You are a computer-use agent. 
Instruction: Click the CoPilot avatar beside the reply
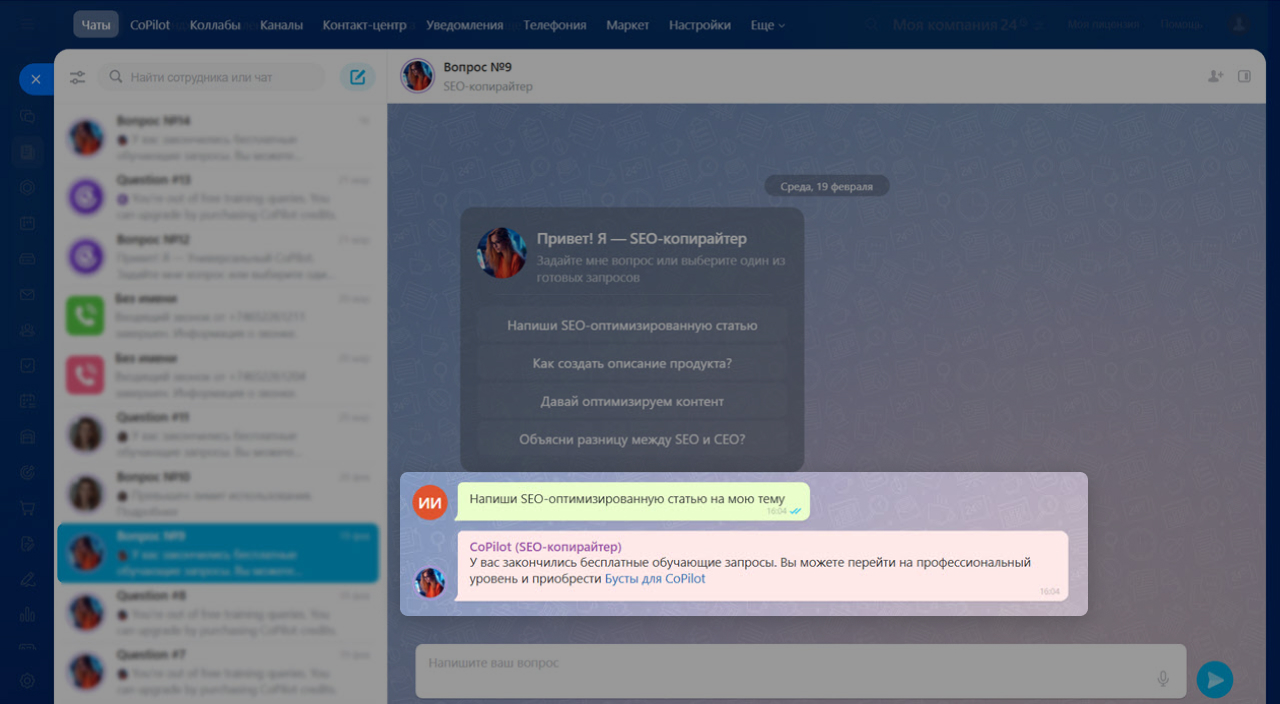(x=430, y=583)
